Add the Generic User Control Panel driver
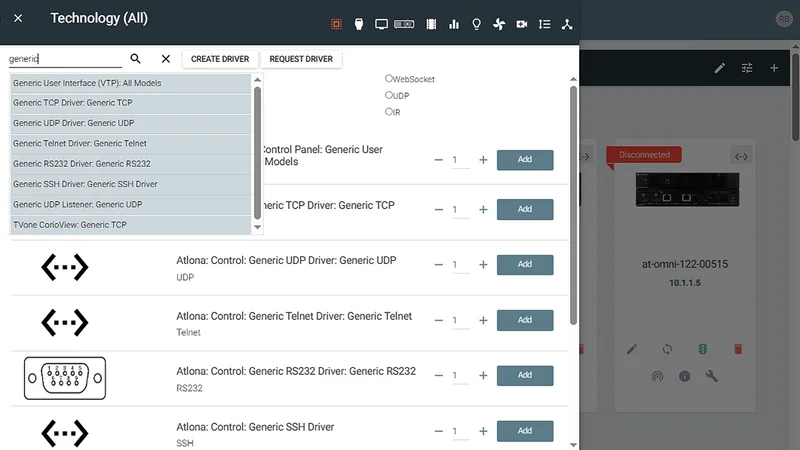The height and width of the screenshot is (450, 800). tap(525, 160)
